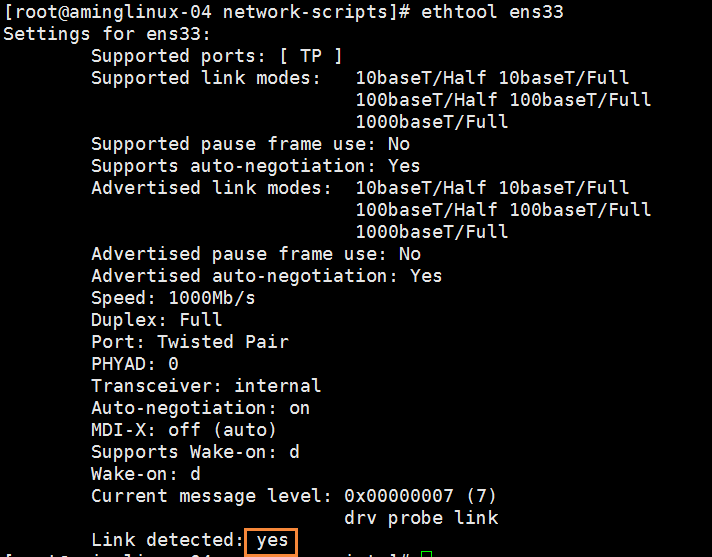Click the 'Transceiver: internal' line
The width and height of the screenshot is (712, 557).
[x=206, y=386]
